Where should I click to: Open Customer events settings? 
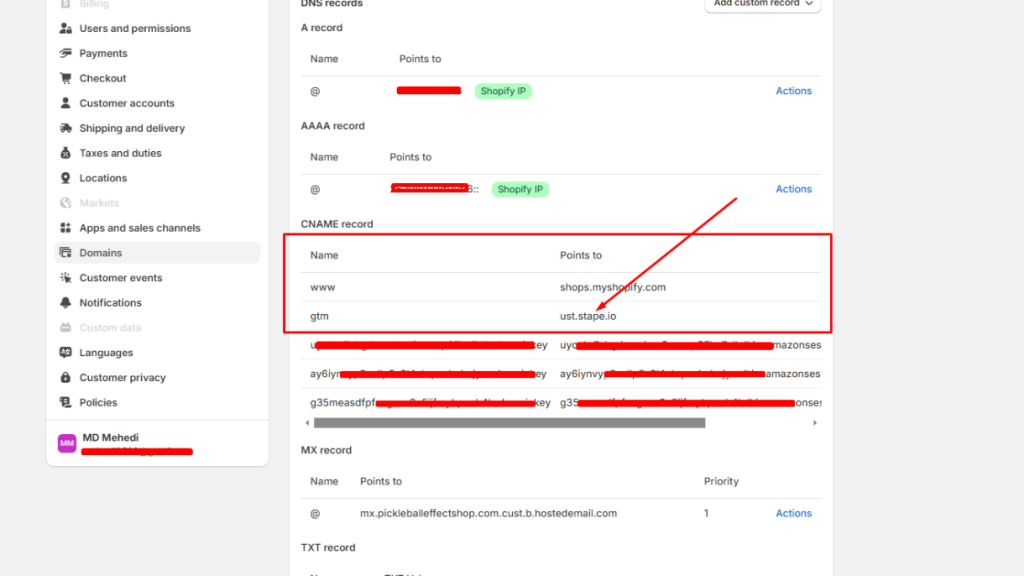[121, 278]
